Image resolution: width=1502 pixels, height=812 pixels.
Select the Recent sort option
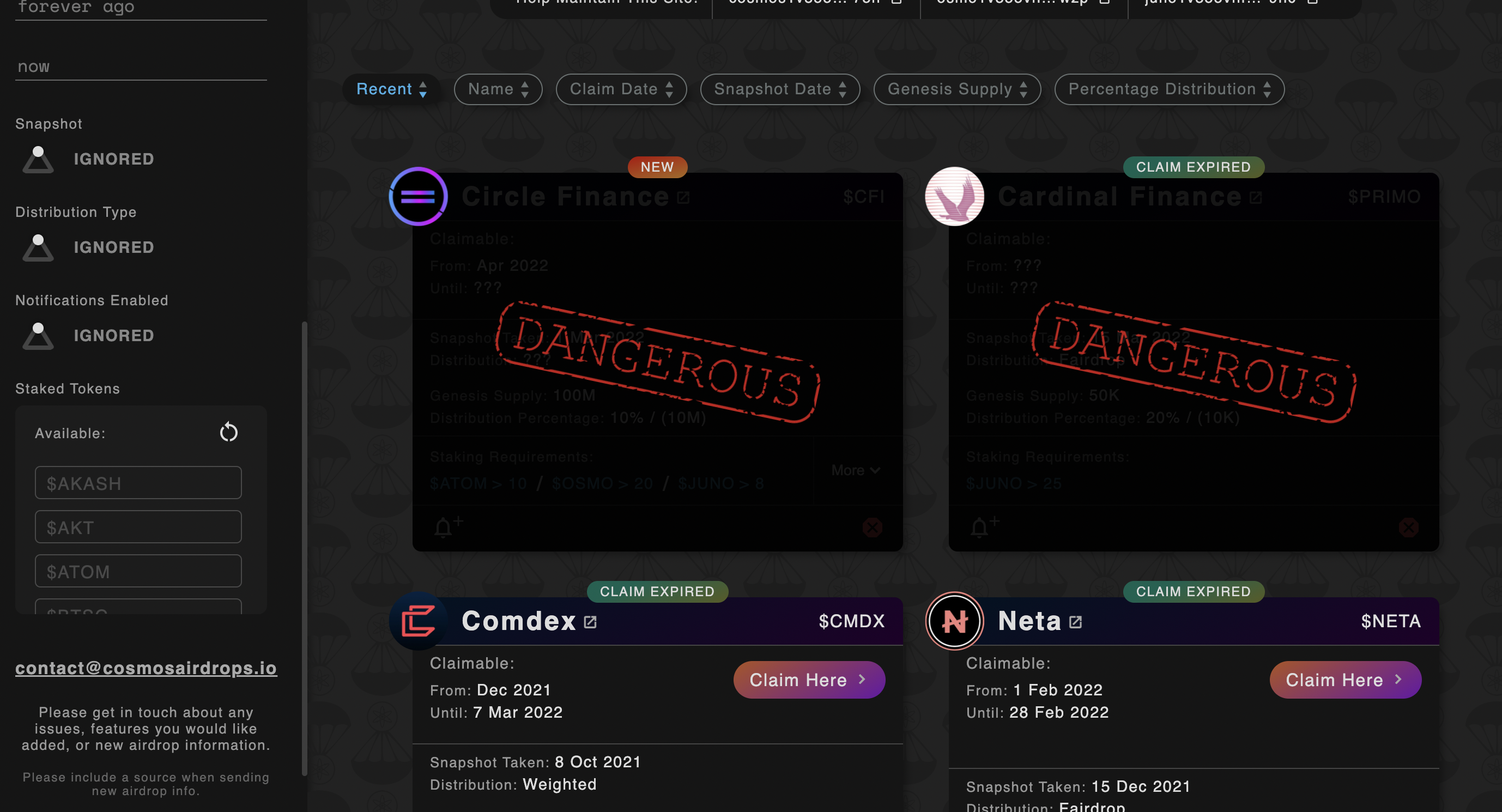(391, 89)
